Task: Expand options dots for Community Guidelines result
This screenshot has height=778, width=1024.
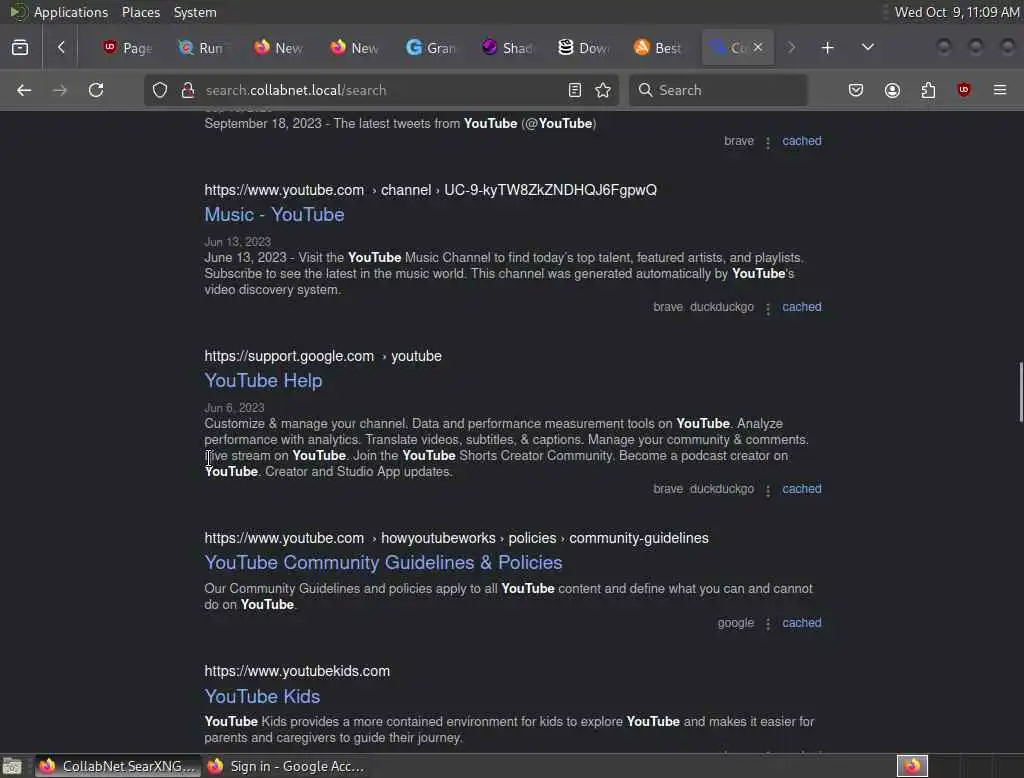Action: pyautogui.click(x=768, y=624)
